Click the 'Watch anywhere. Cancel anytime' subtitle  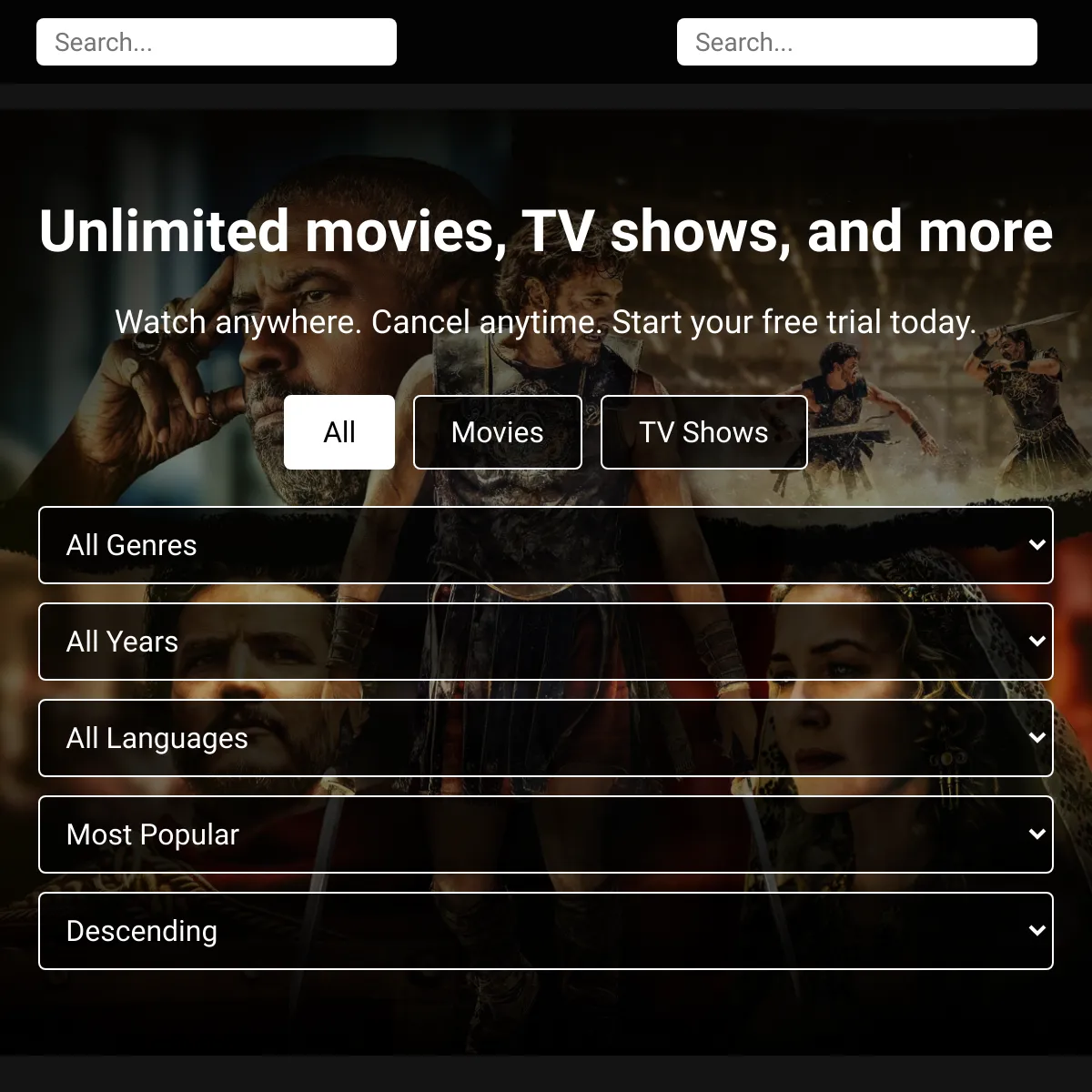click(x=546, y=322)
